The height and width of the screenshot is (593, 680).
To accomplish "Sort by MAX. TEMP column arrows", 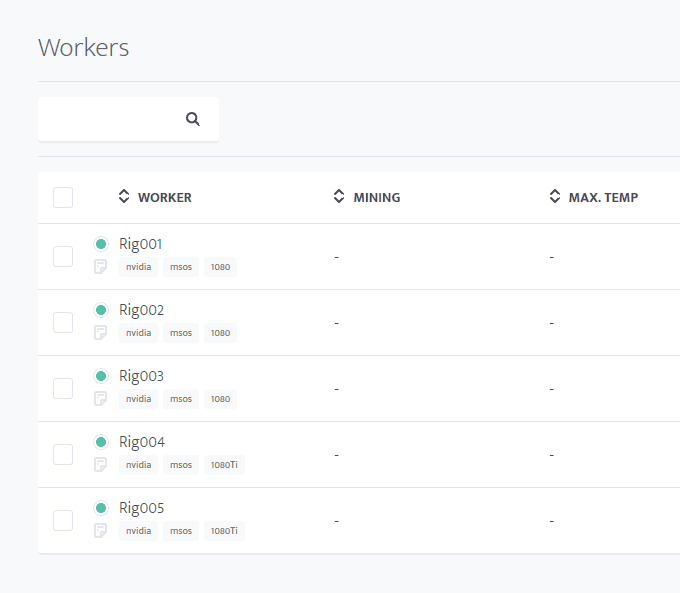I will 555,196.
